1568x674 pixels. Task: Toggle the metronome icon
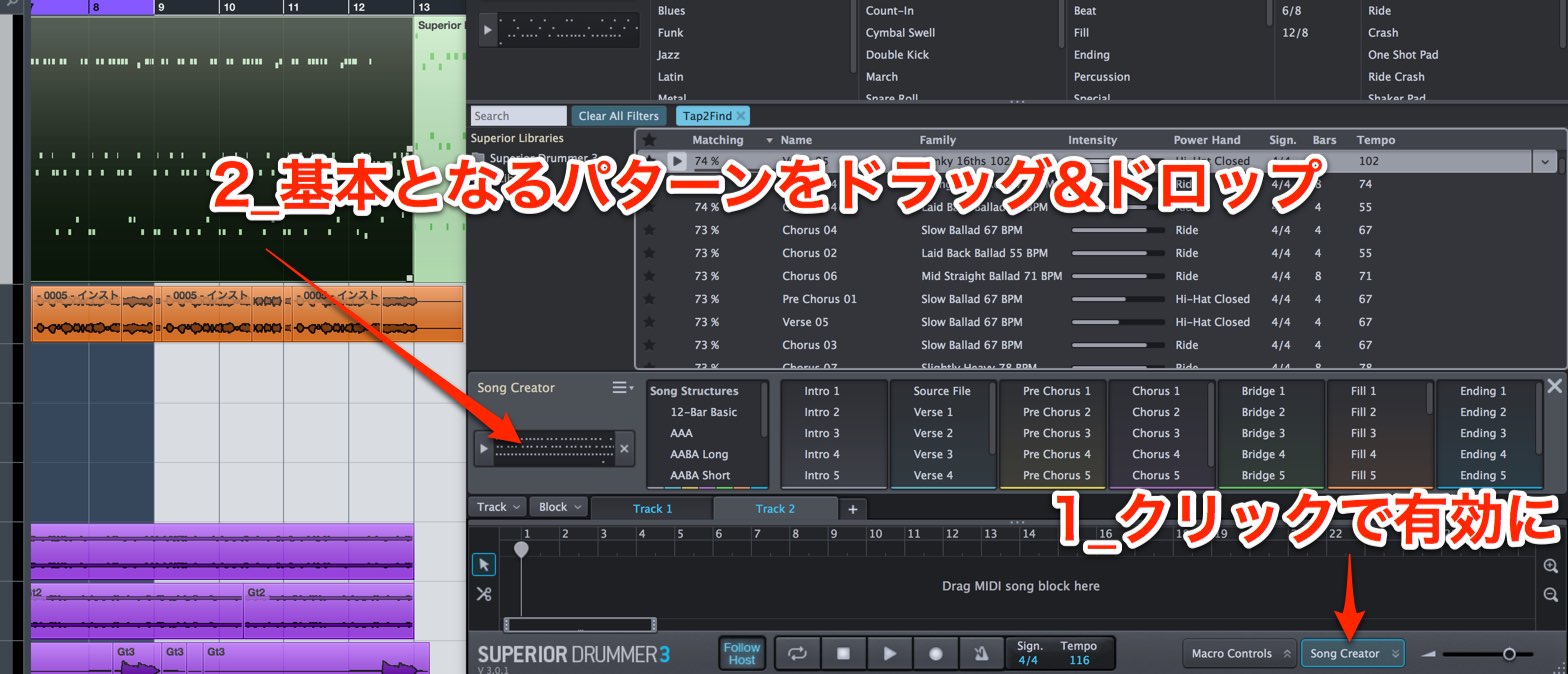(x=981, y=653)
